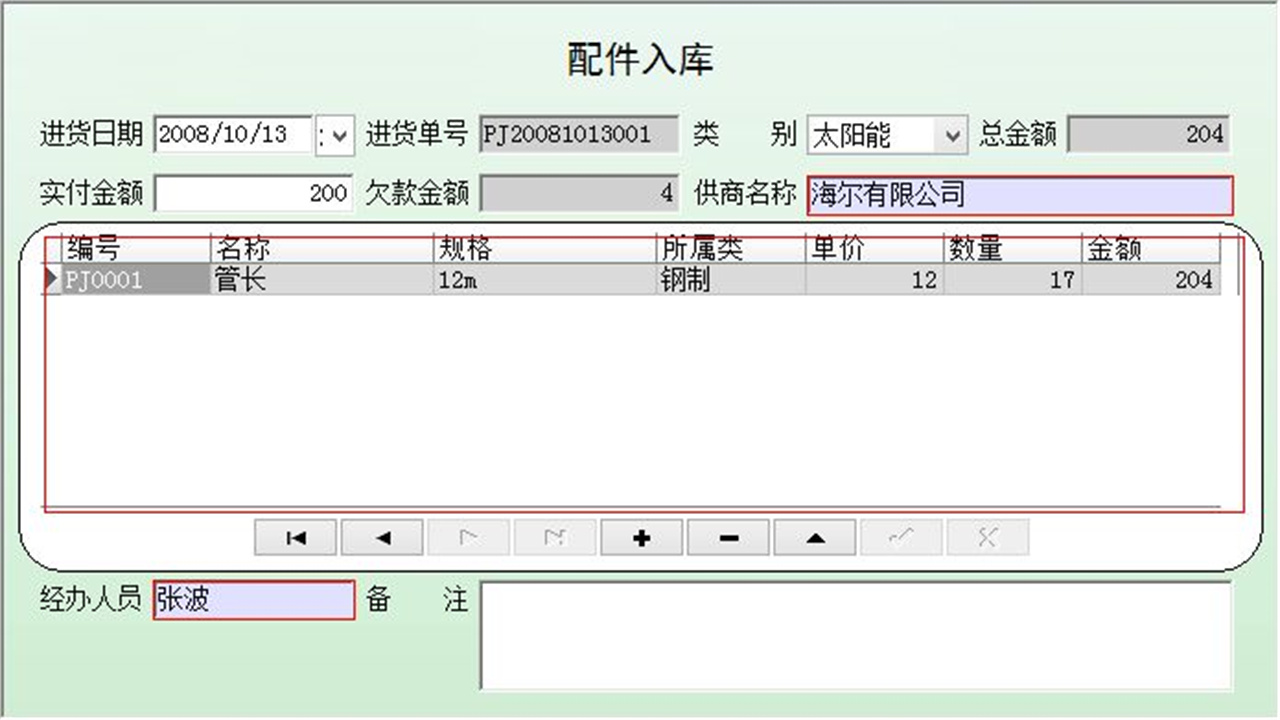
Task: Click the first record navigator icon
Action: click(x=294, y=537)
